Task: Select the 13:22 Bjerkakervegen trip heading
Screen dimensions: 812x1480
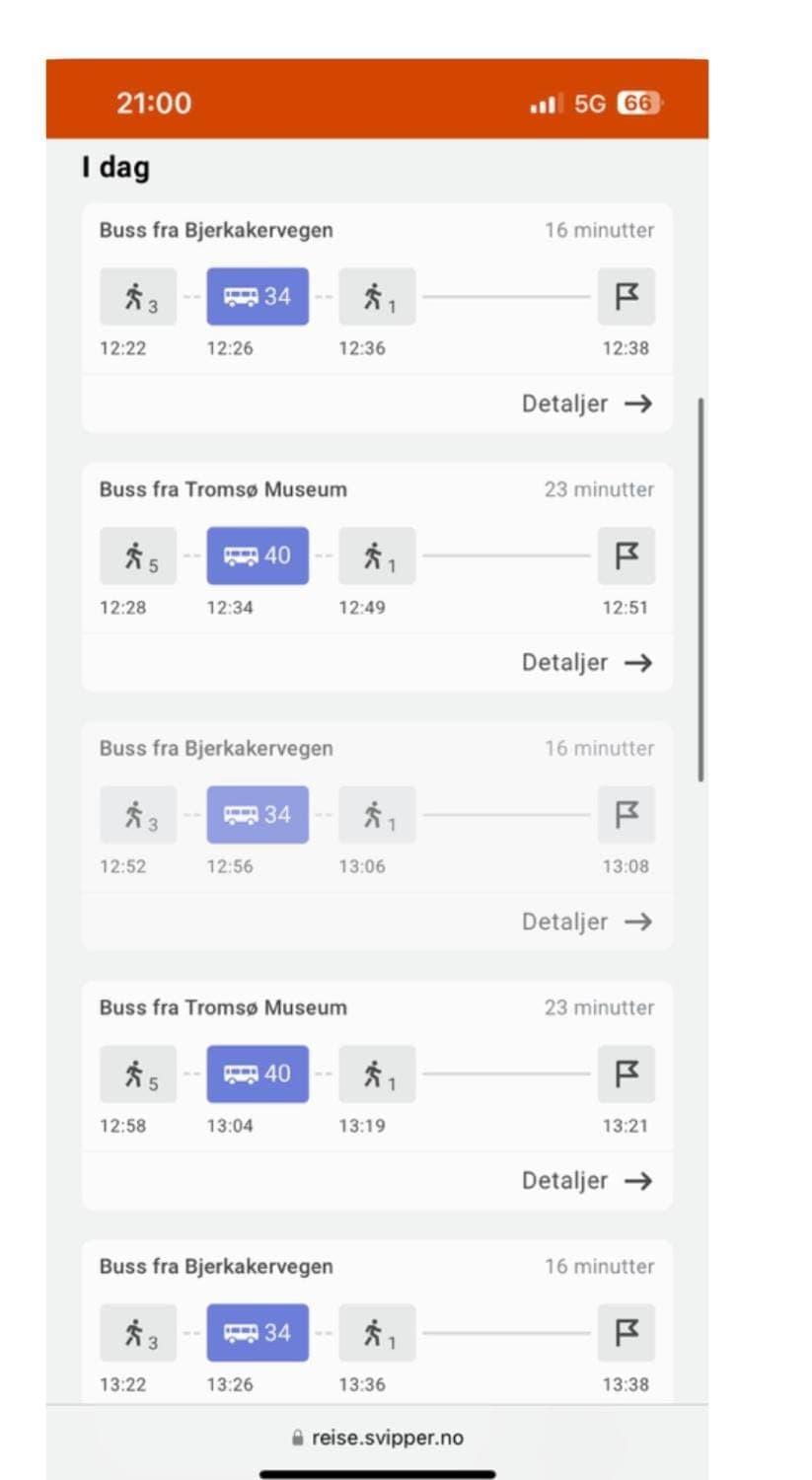Action: coord(216,1267)
